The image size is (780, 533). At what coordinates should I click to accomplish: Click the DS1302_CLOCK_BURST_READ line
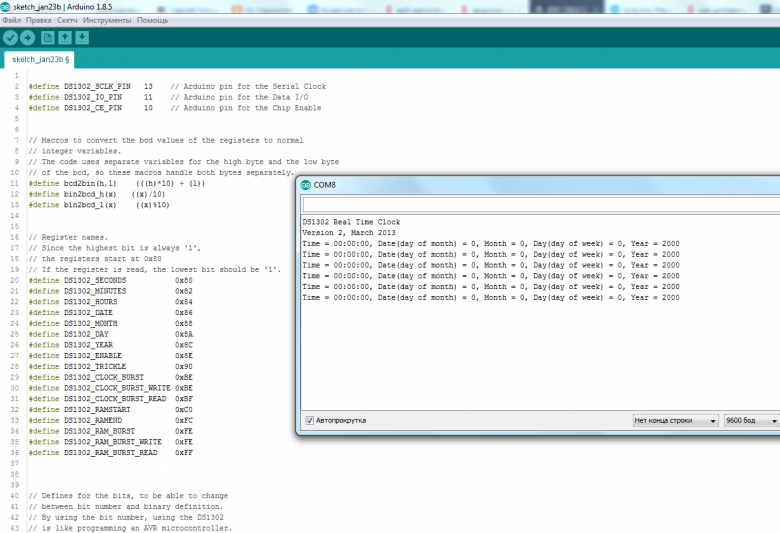coord(110,399)
